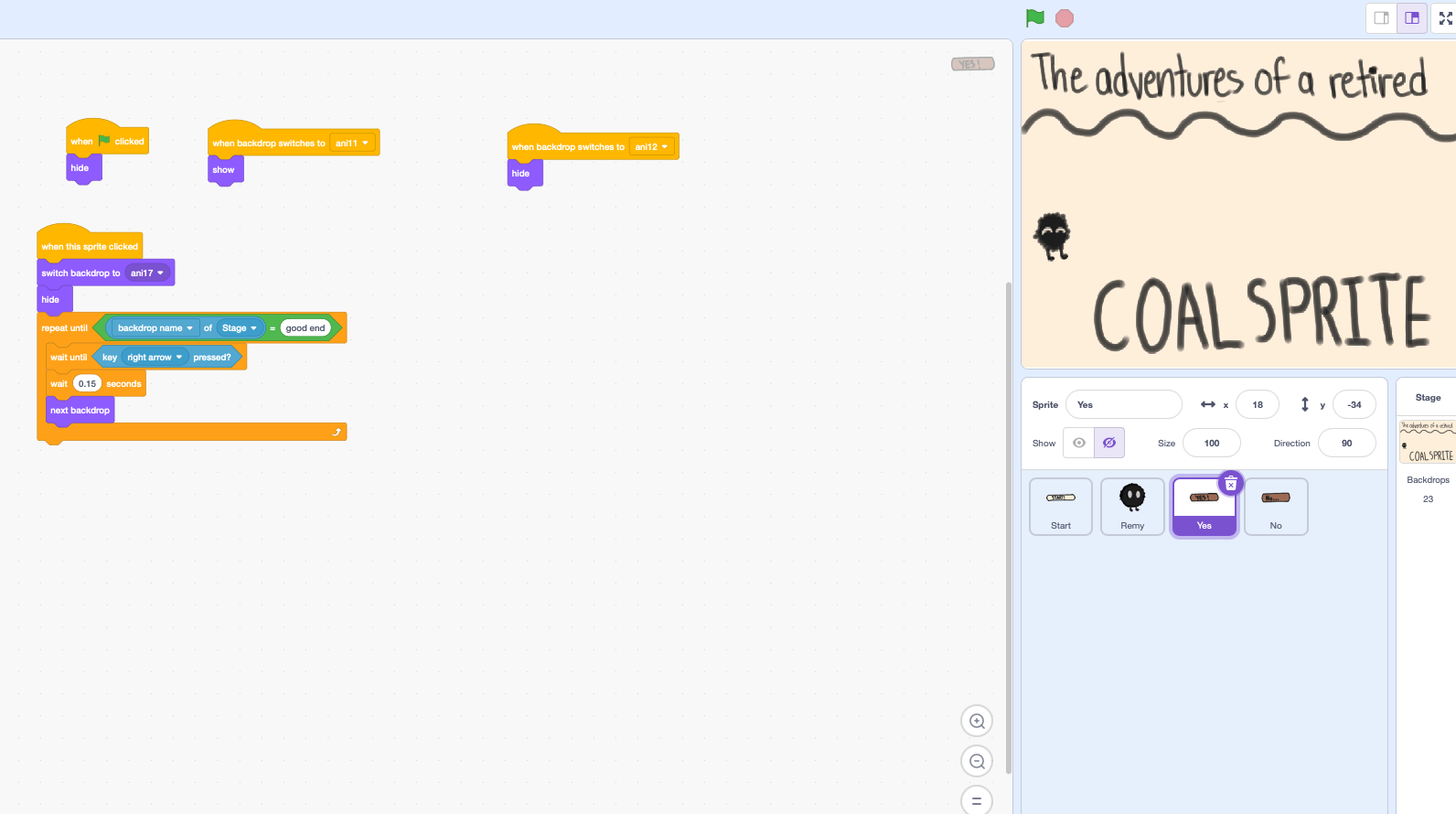Viewport: 1456px width, 814px height.
Task: Edit the 0.15 seconds wait value
Action: (x=87, y=383)
